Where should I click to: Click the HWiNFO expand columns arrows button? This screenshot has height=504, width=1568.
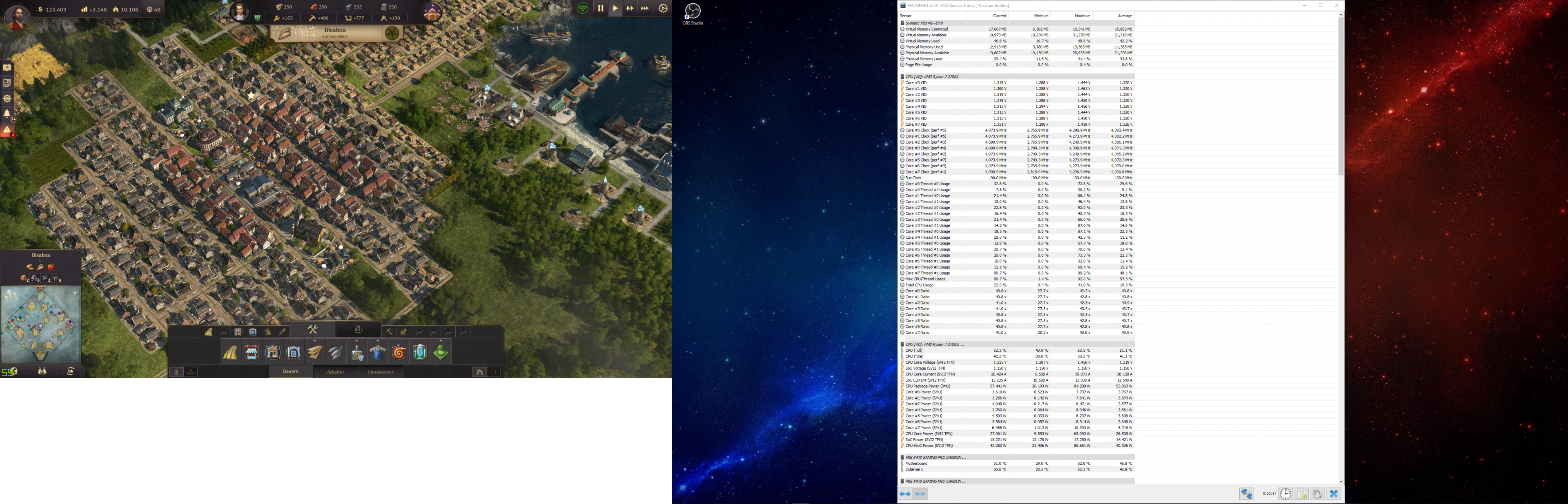coord(905,494)
